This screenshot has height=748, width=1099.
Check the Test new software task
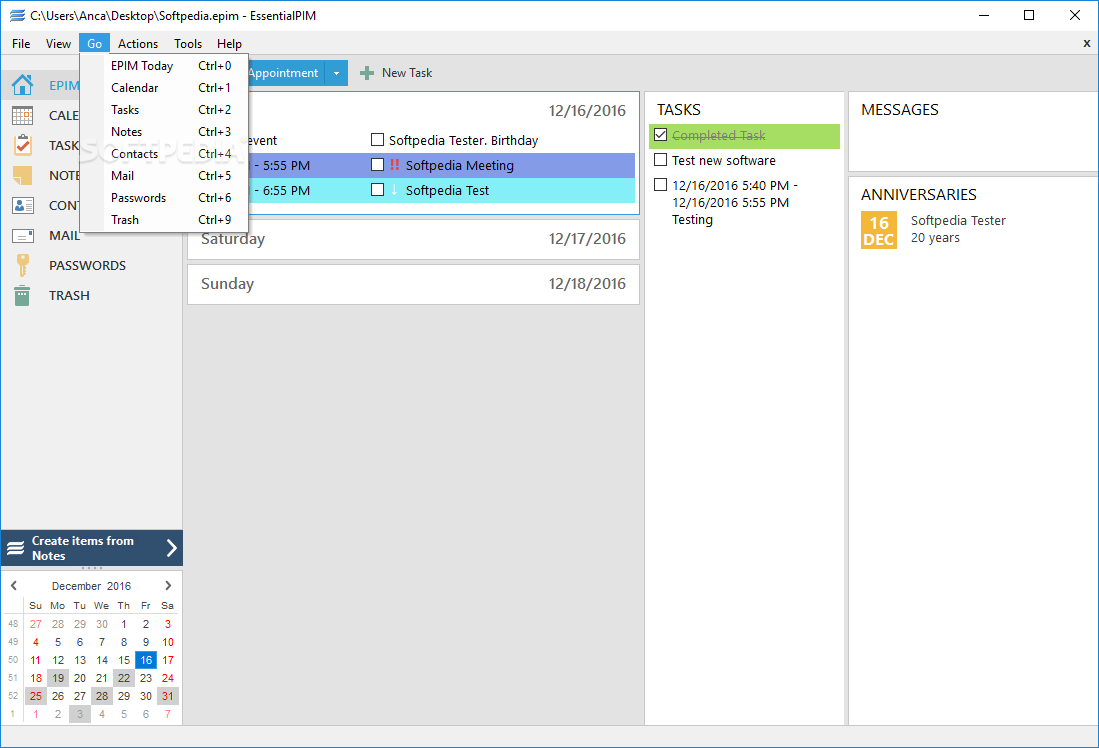660,160
